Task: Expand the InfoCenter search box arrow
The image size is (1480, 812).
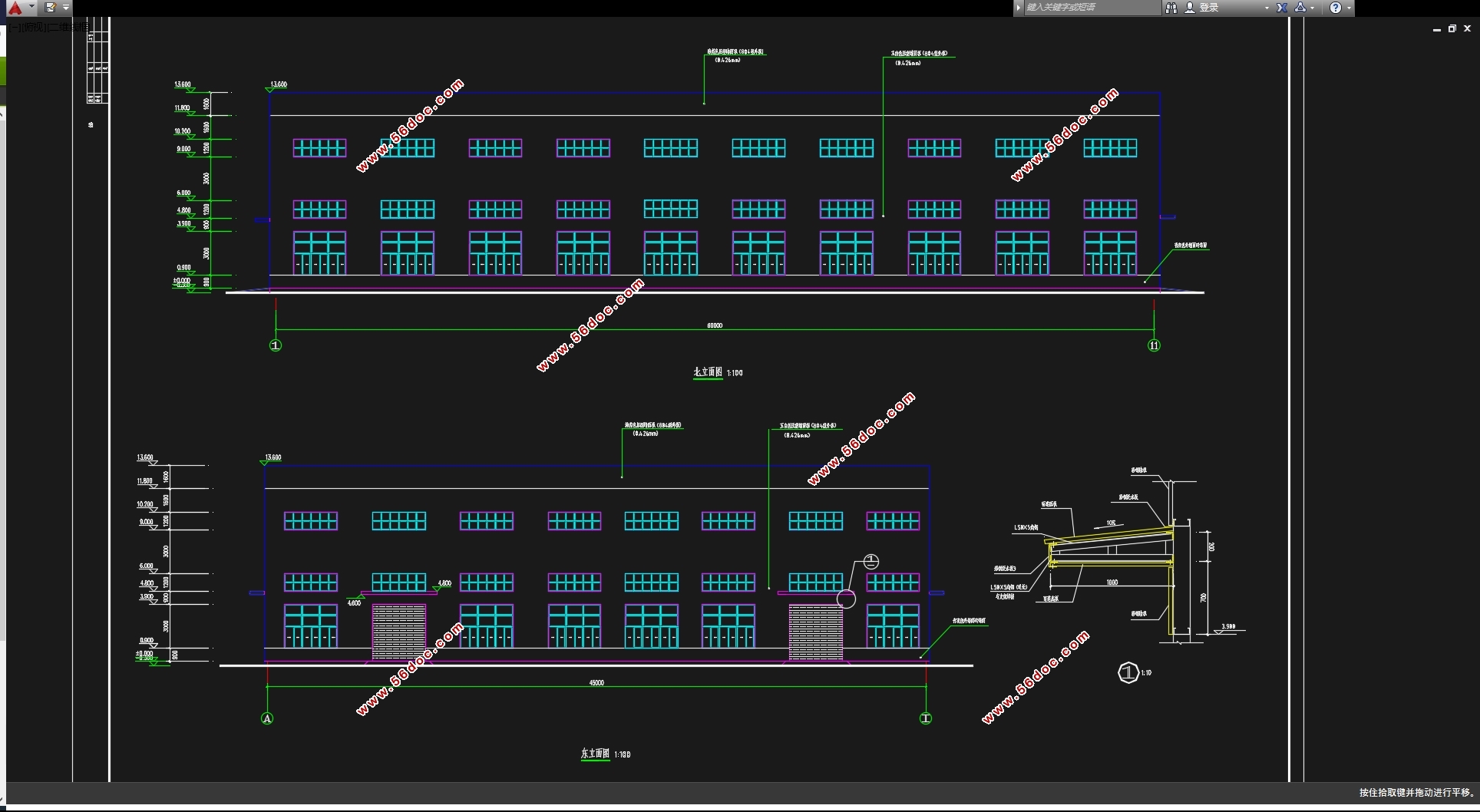Action: (x=1019, y=8)
